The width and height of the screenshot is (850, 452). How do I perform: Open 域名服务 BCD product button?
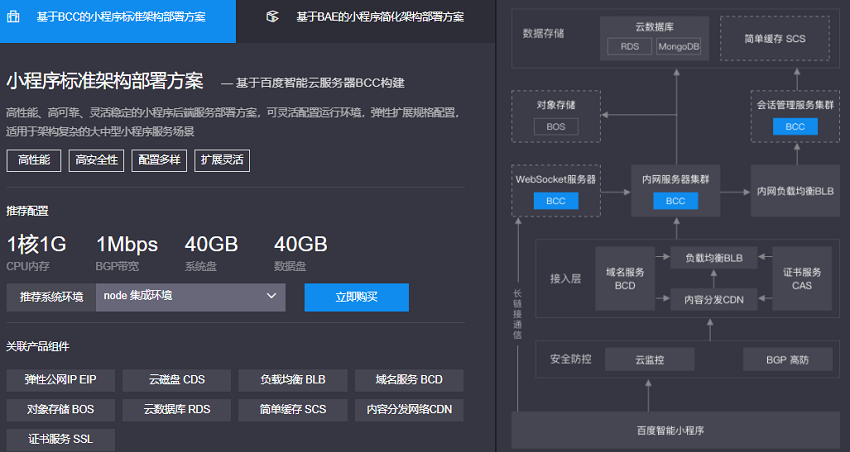(409, 380)
